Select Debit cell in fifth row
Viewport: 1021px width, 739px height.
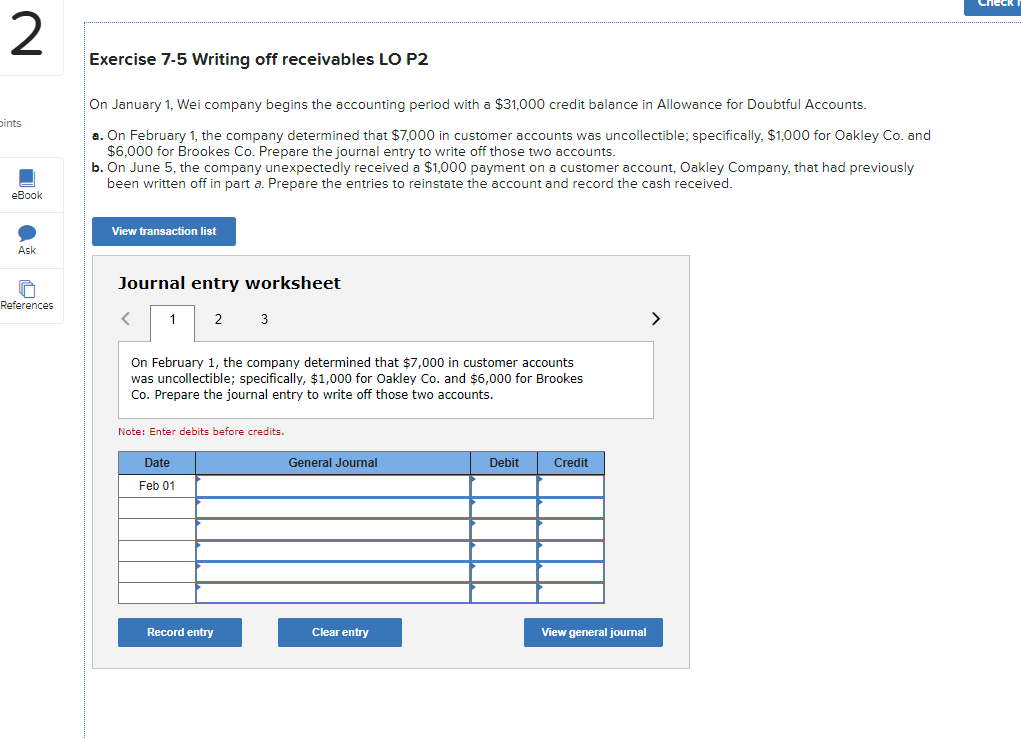(504, 572)
